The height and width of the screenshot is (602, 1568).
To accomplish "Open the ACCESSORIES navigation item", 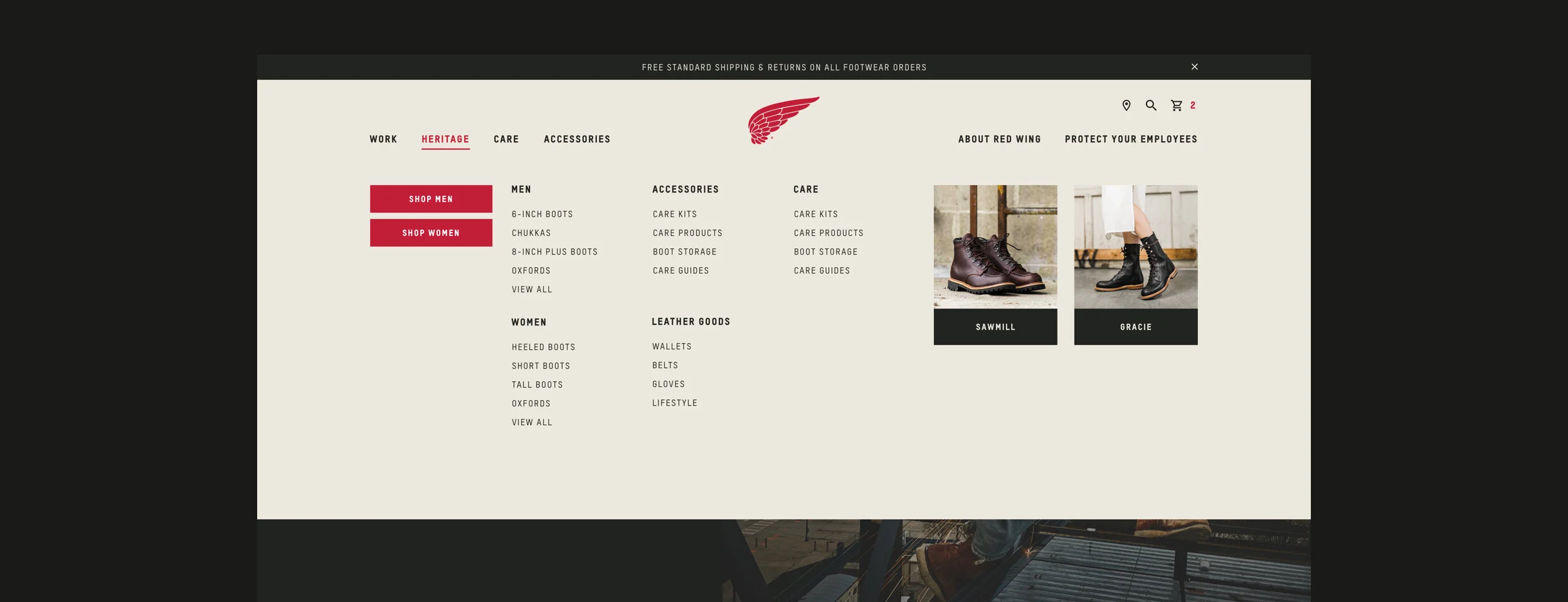I will point(576,139).
